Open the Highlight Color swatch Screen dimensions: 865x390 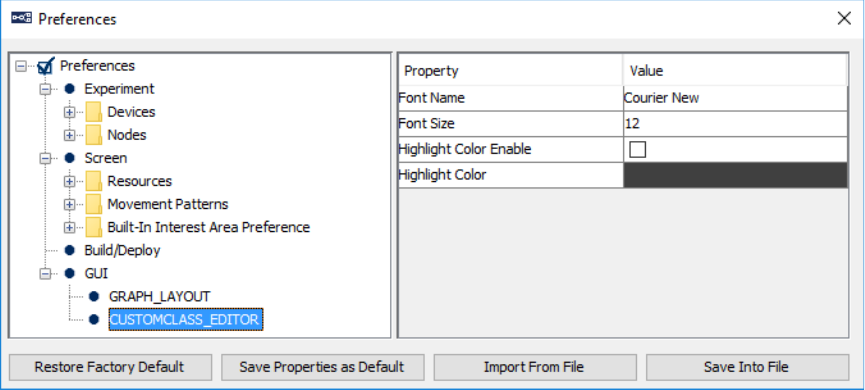[x=735, y=175]
